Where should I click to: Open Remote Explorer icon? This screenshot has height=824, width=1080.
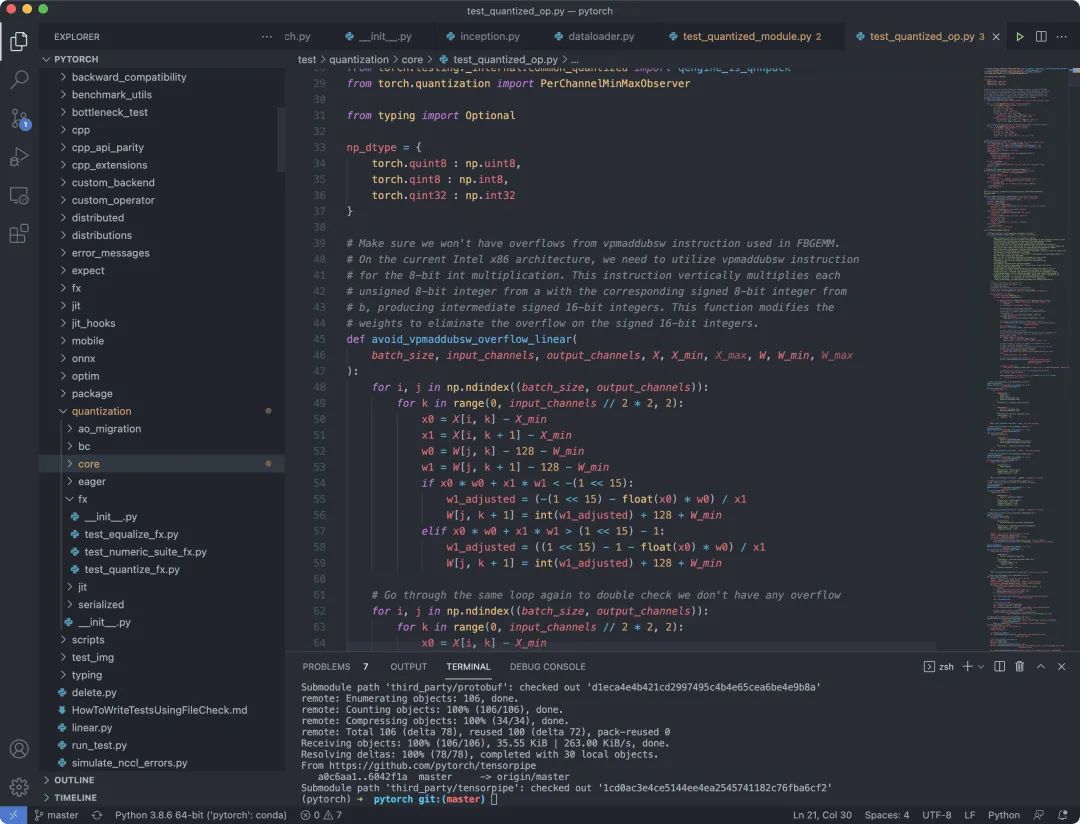(19, 196)
